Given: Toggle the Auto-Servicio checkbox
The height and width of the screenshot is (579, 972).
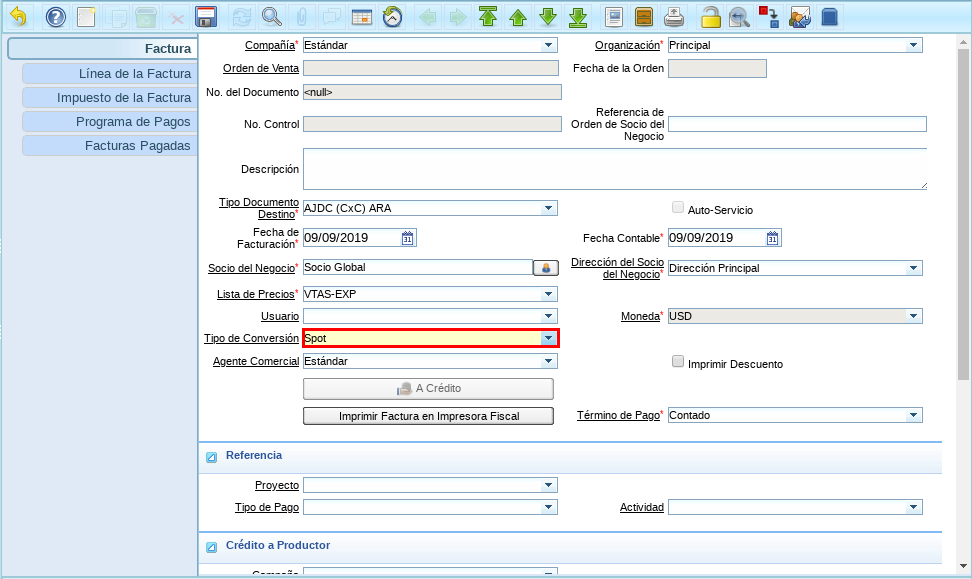Looking at the screenshot, I should [x=678, y=208].
